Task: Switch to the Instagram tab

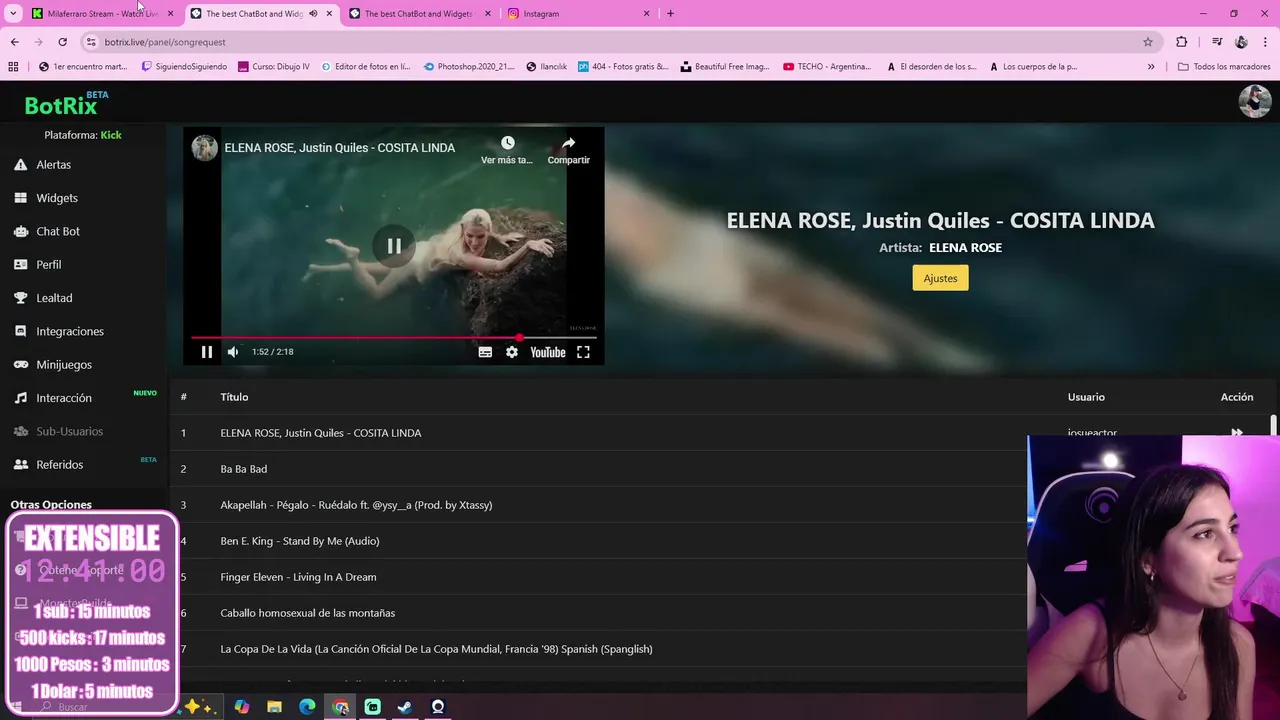Action: tap(580, 14)
